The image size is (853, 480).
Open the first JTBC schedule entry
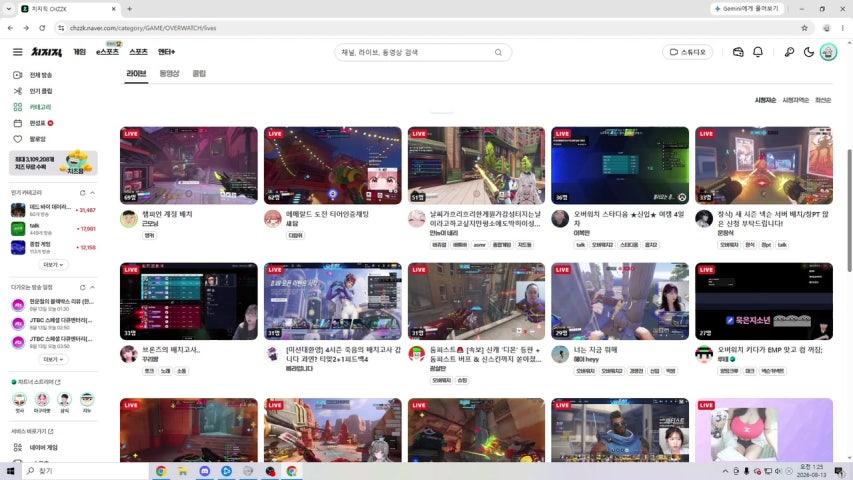(x=53, y=323)
